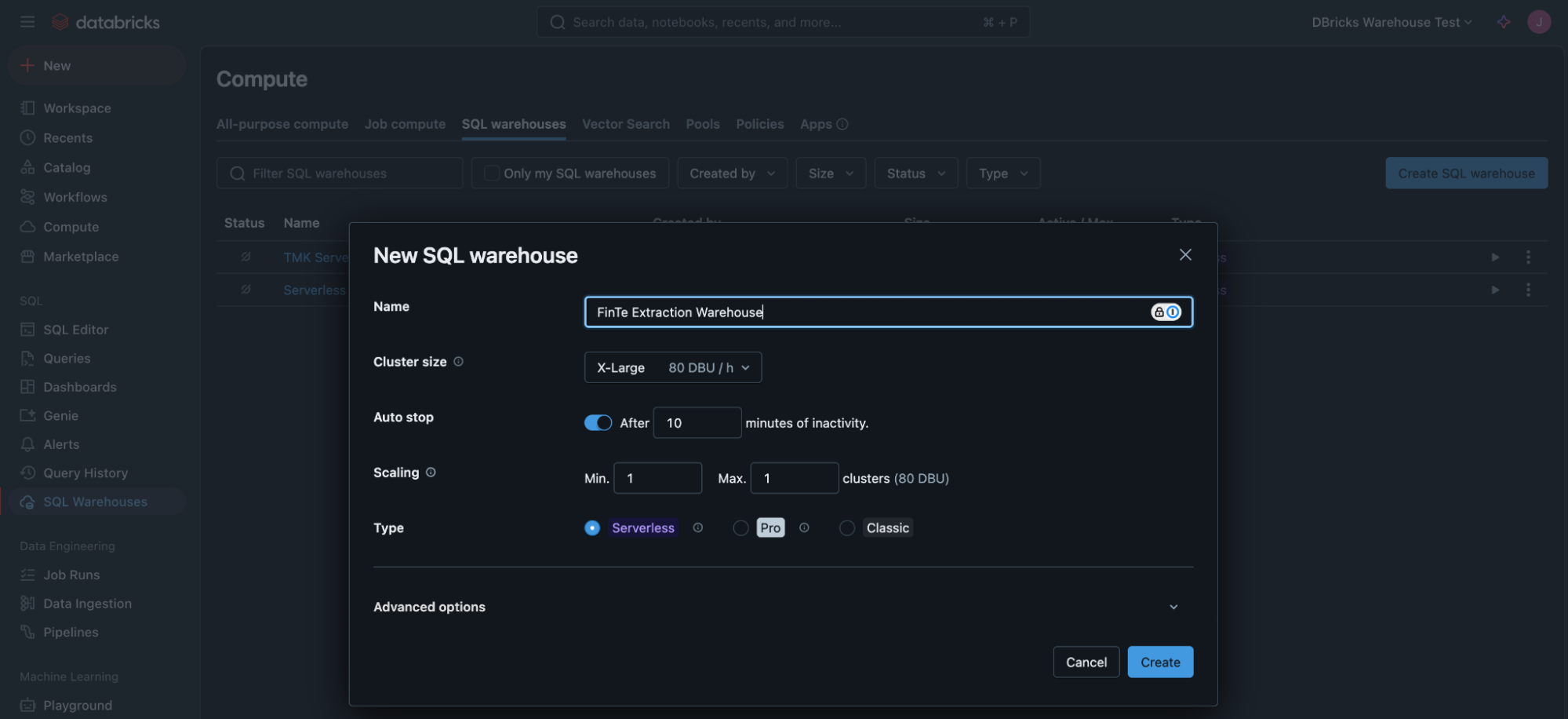The height and width of the screenshot is (719, 1568).
Task: Open the SQL Editor sidebar item
Action: click(76, 330)
